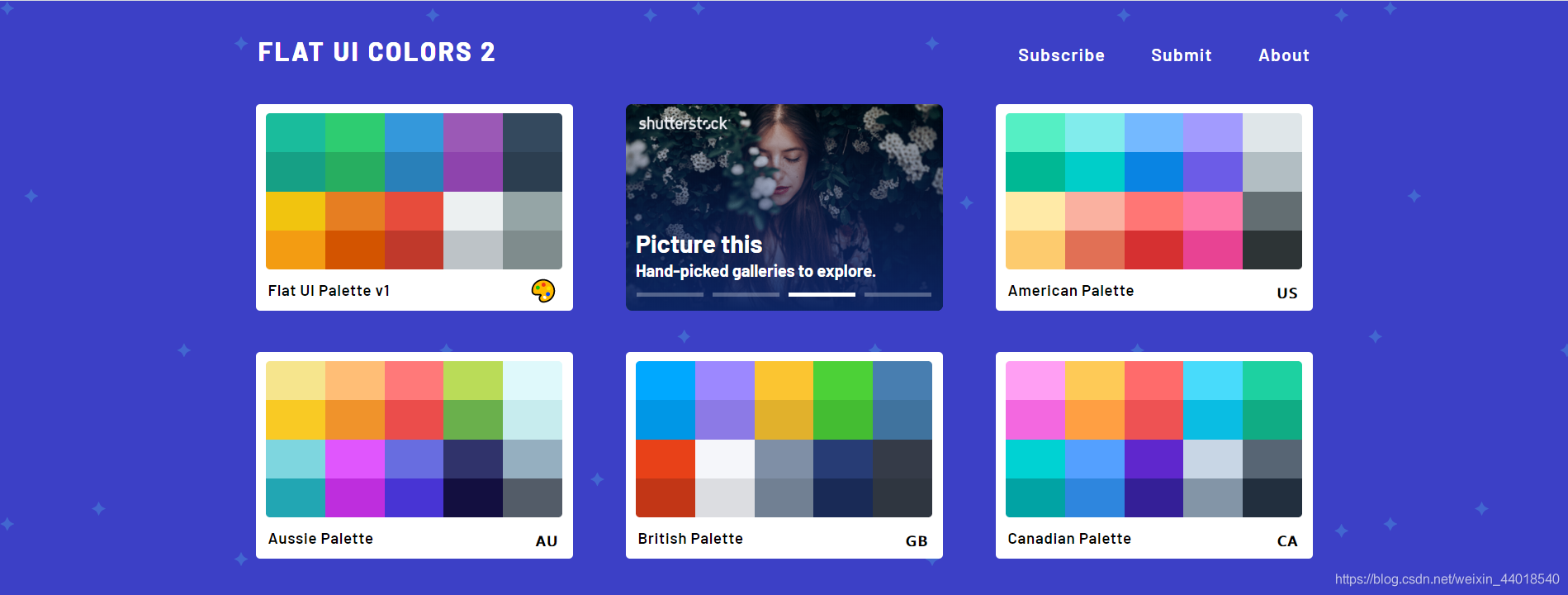Image resolution: width=1568 pixels, height=595 pixels.
Task: Pick the mint green swatch in Canadian Palette
Action: [x=1272, y=381]
